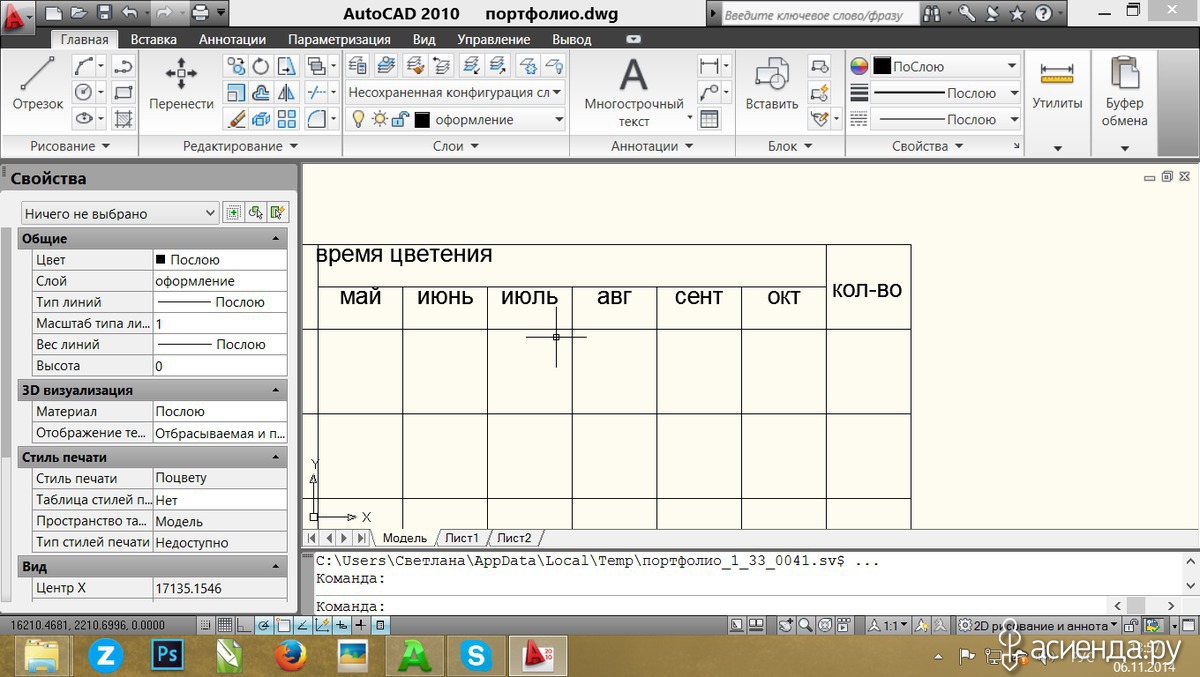Choose the hatch tool in Рисование
The image size is (1200, 677).
[x=124, y=119]
